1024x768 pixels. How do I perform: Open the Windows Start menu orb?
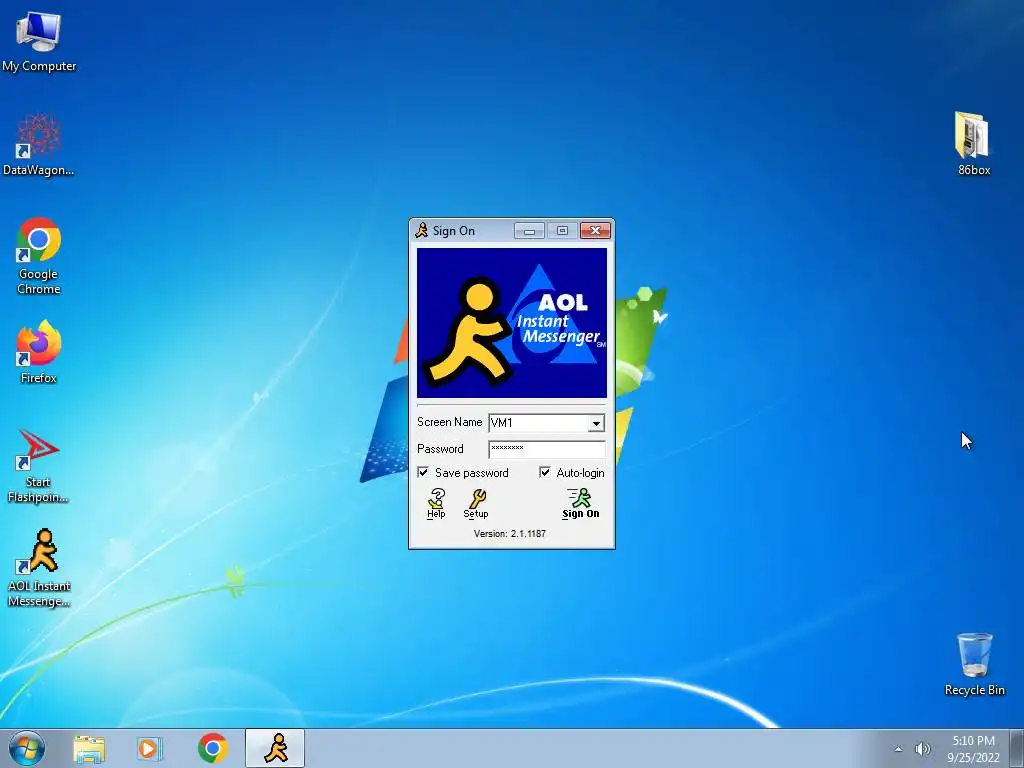click(27, 748)
